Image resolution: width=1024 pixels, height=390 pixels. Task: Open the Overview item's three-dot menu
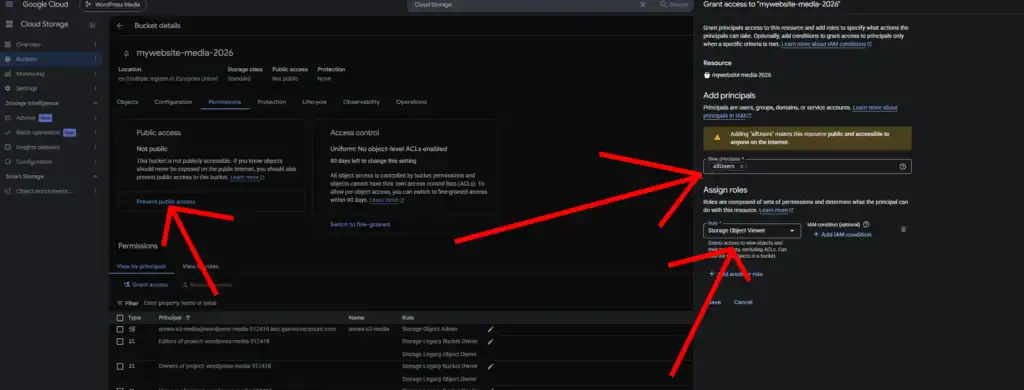tap(95, 44)
